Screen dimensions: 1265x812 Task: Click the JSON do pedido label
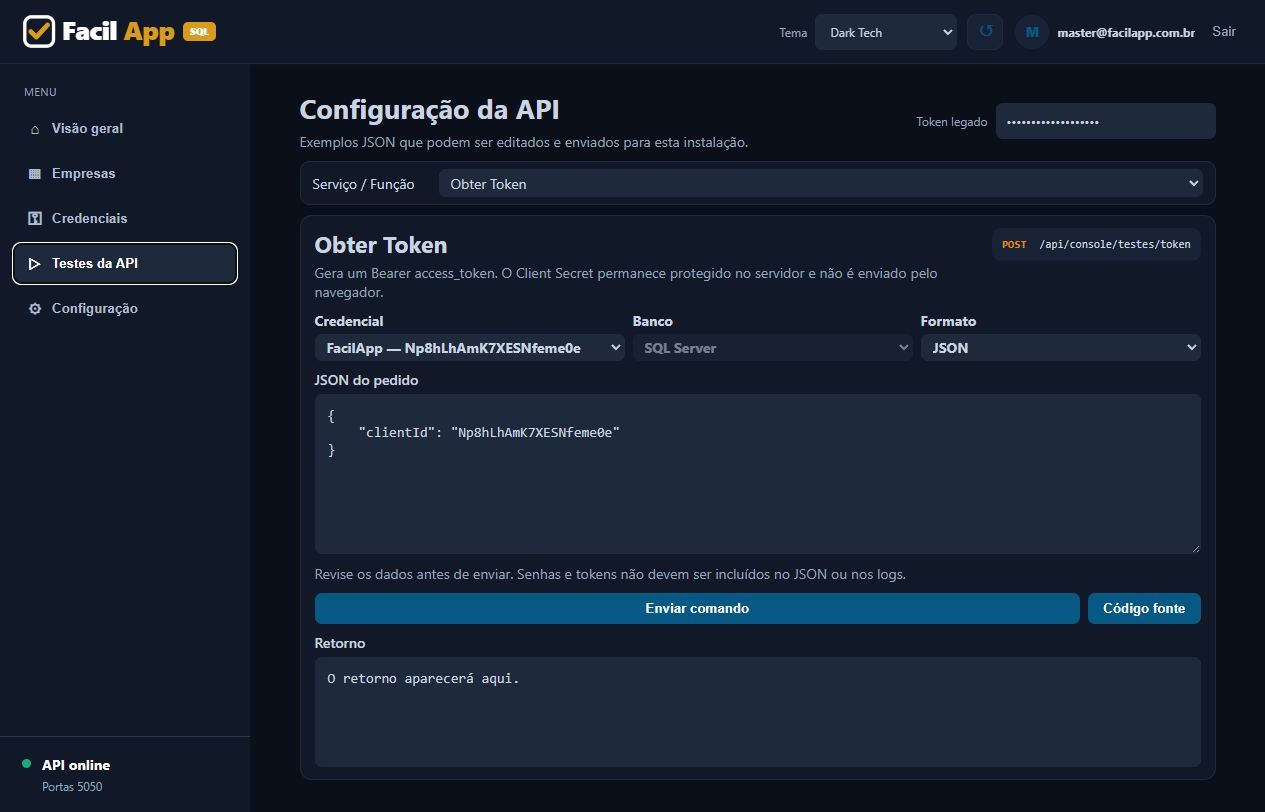click(x=367, y=380)
